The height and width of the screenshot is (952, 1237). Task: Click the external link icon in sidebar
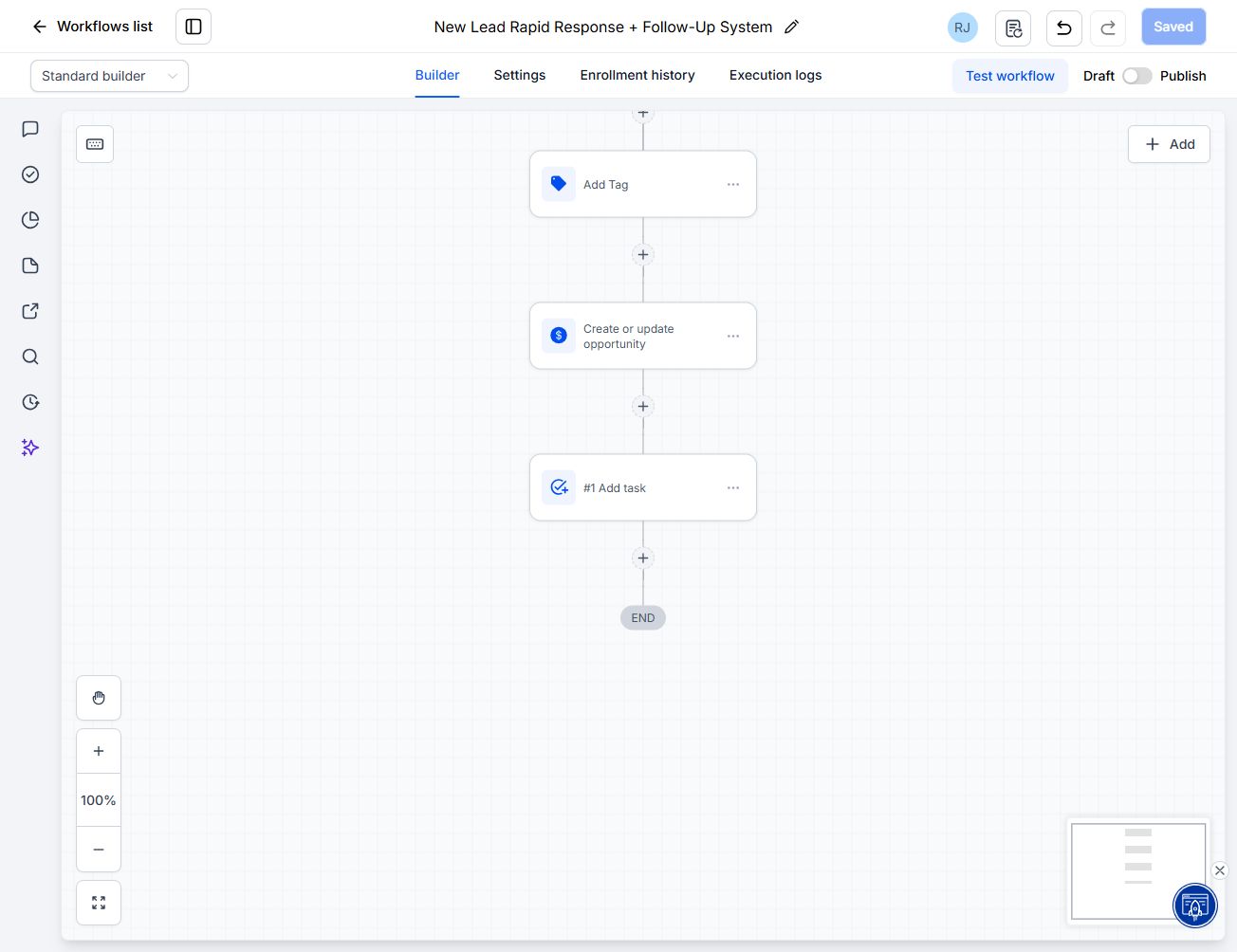click(x=30, y=311)
